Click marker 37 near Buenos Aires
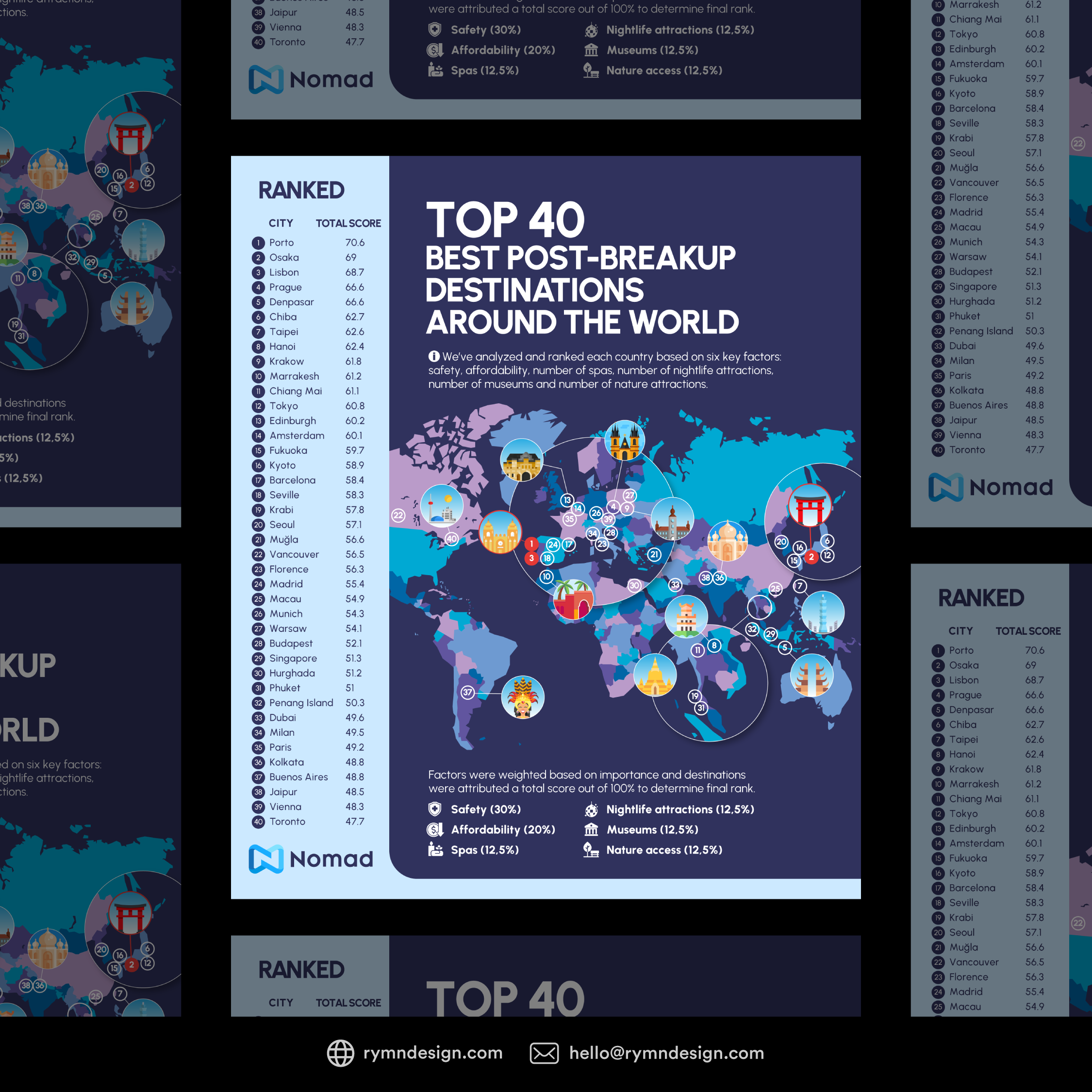This screenshot has width=1092, height=1092. point(467,693)
